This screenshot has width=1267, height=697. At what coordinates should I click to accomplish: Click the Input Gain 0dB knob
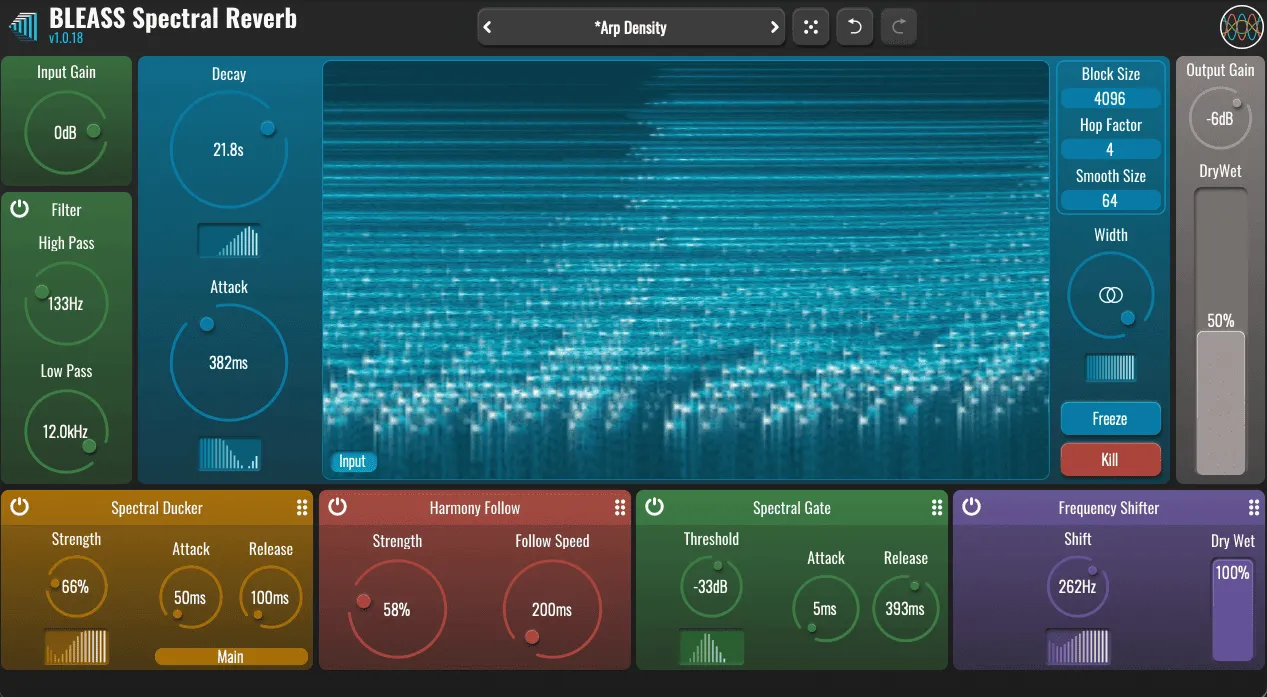coord(66,132)
